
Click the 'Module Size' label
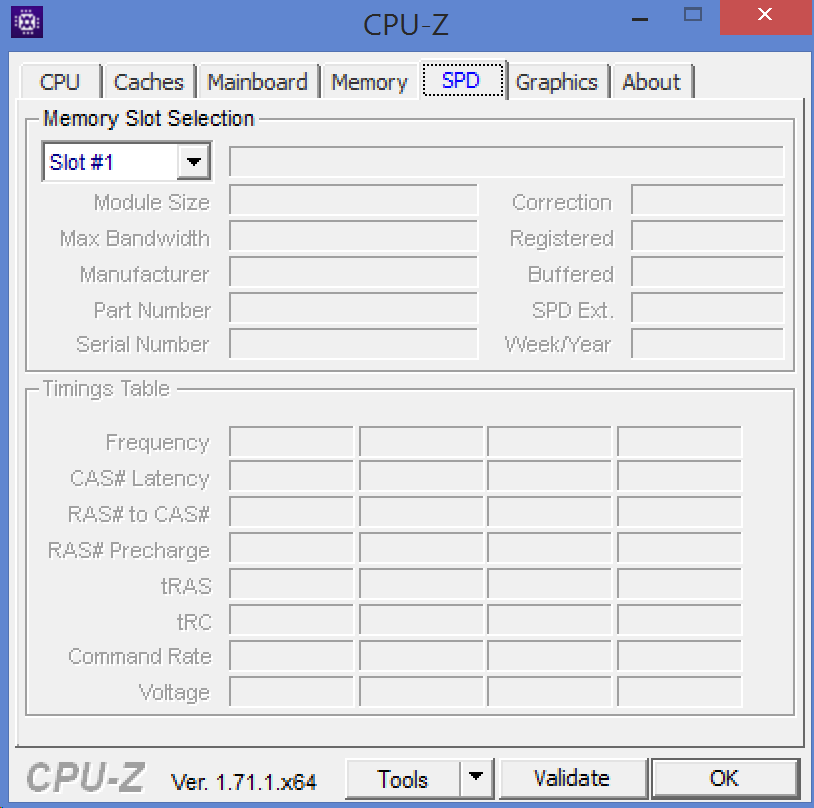[152, 203]
